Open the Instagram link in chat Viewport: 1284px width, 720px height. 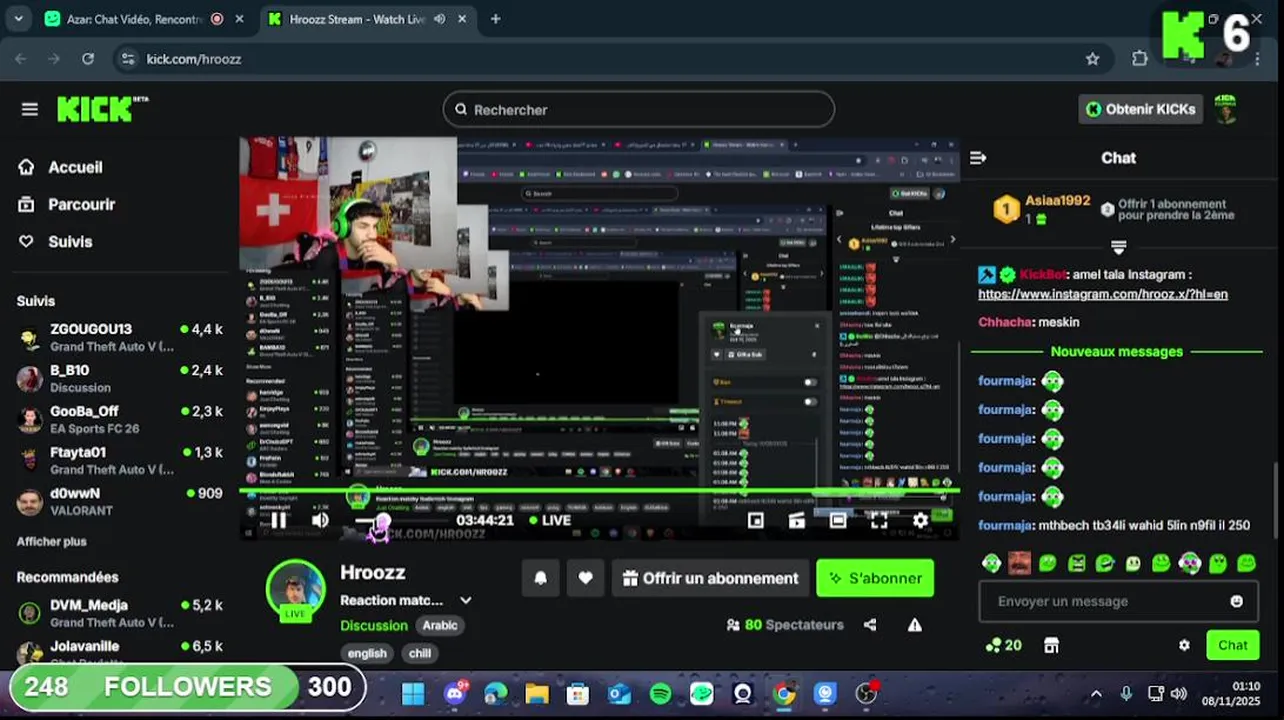click(x=1103, y=294)
